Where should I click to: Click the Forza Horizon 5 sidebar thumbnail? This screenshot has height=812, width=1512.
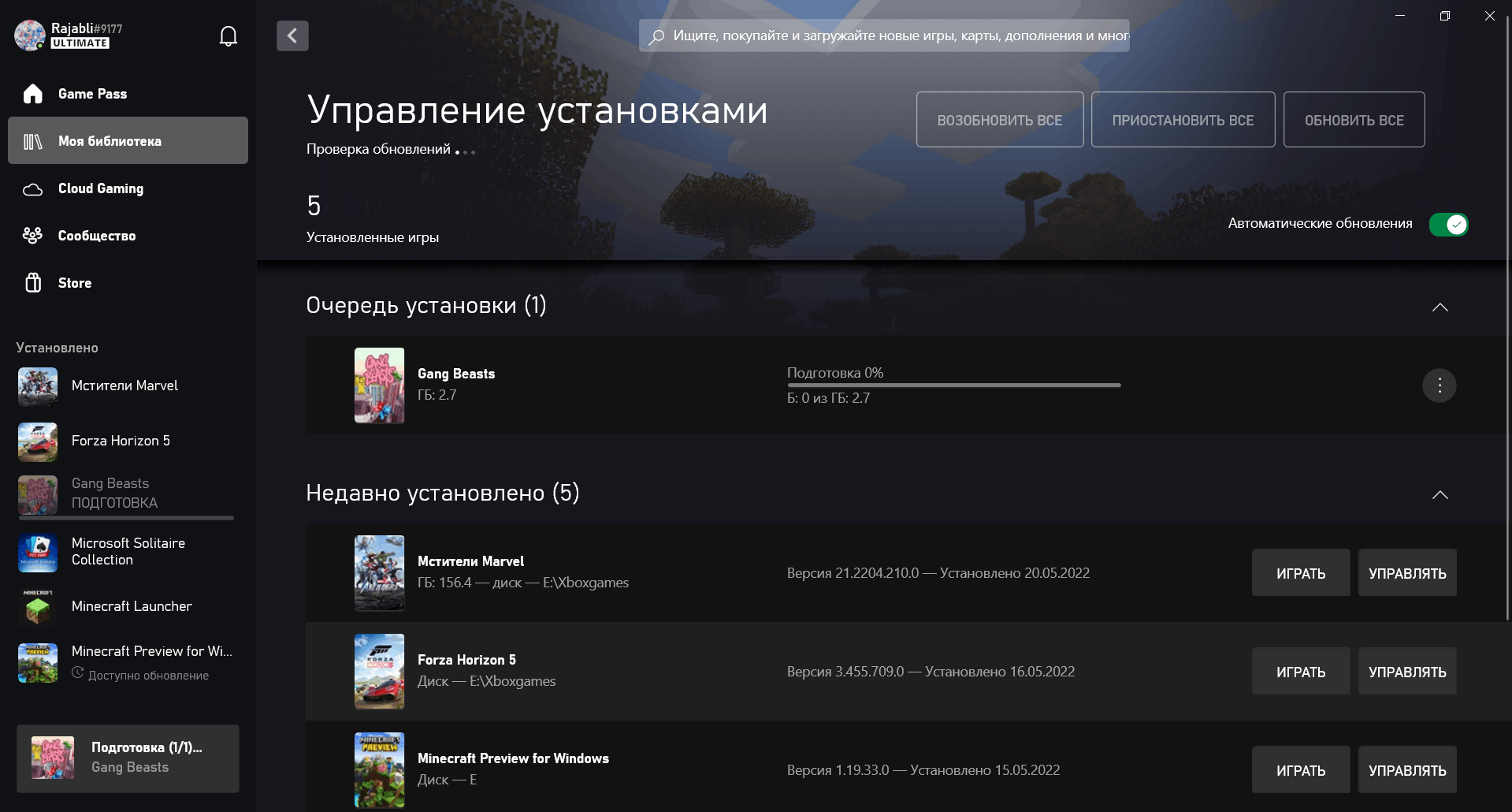(38, 441)
